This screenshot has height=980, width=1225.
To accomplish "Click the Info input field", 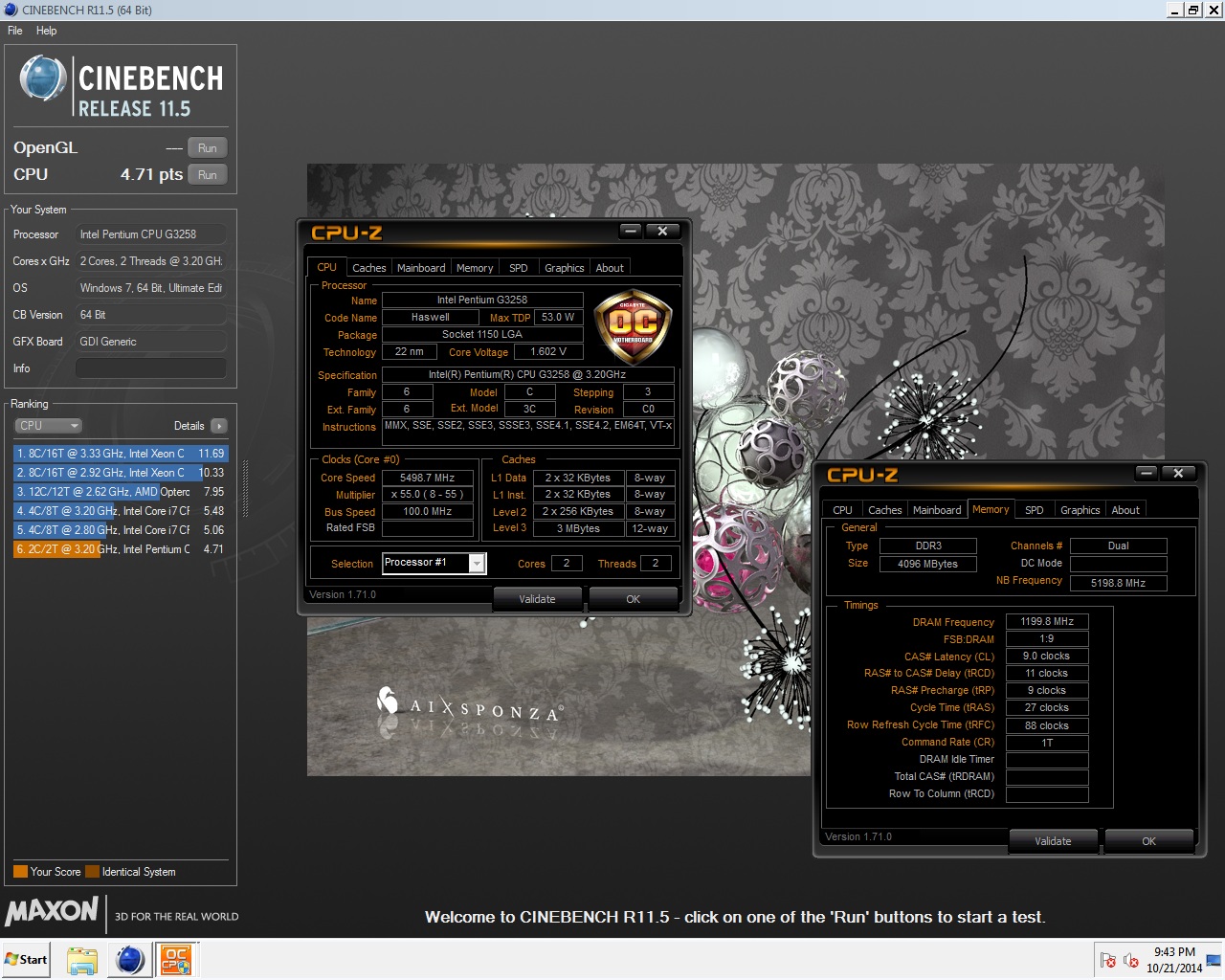I will 151,368.
